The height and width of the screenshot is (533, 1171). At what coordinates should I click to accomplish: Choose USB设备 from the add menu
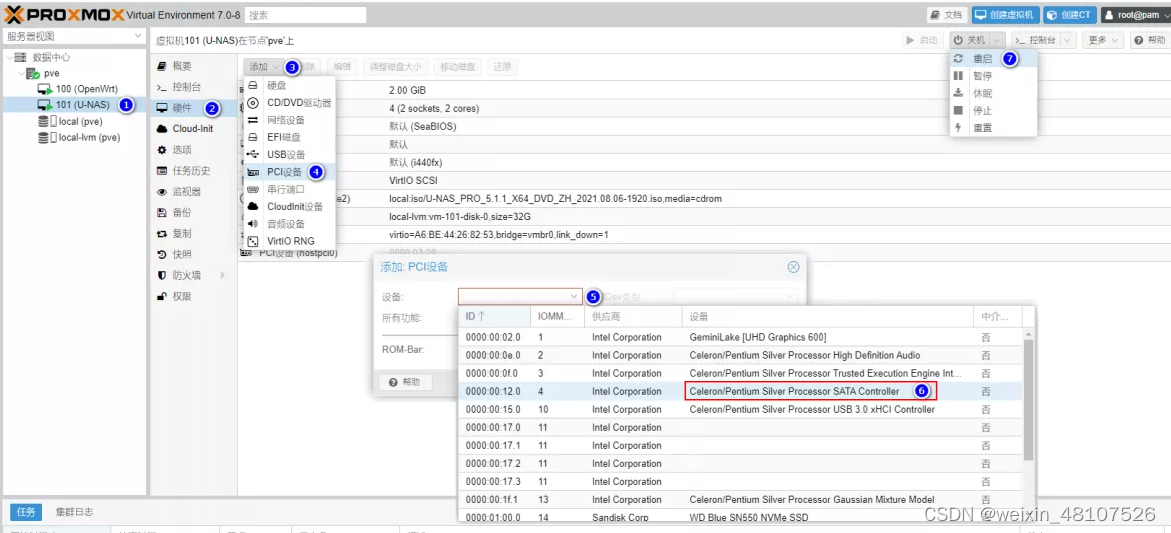tap(290, 155)
